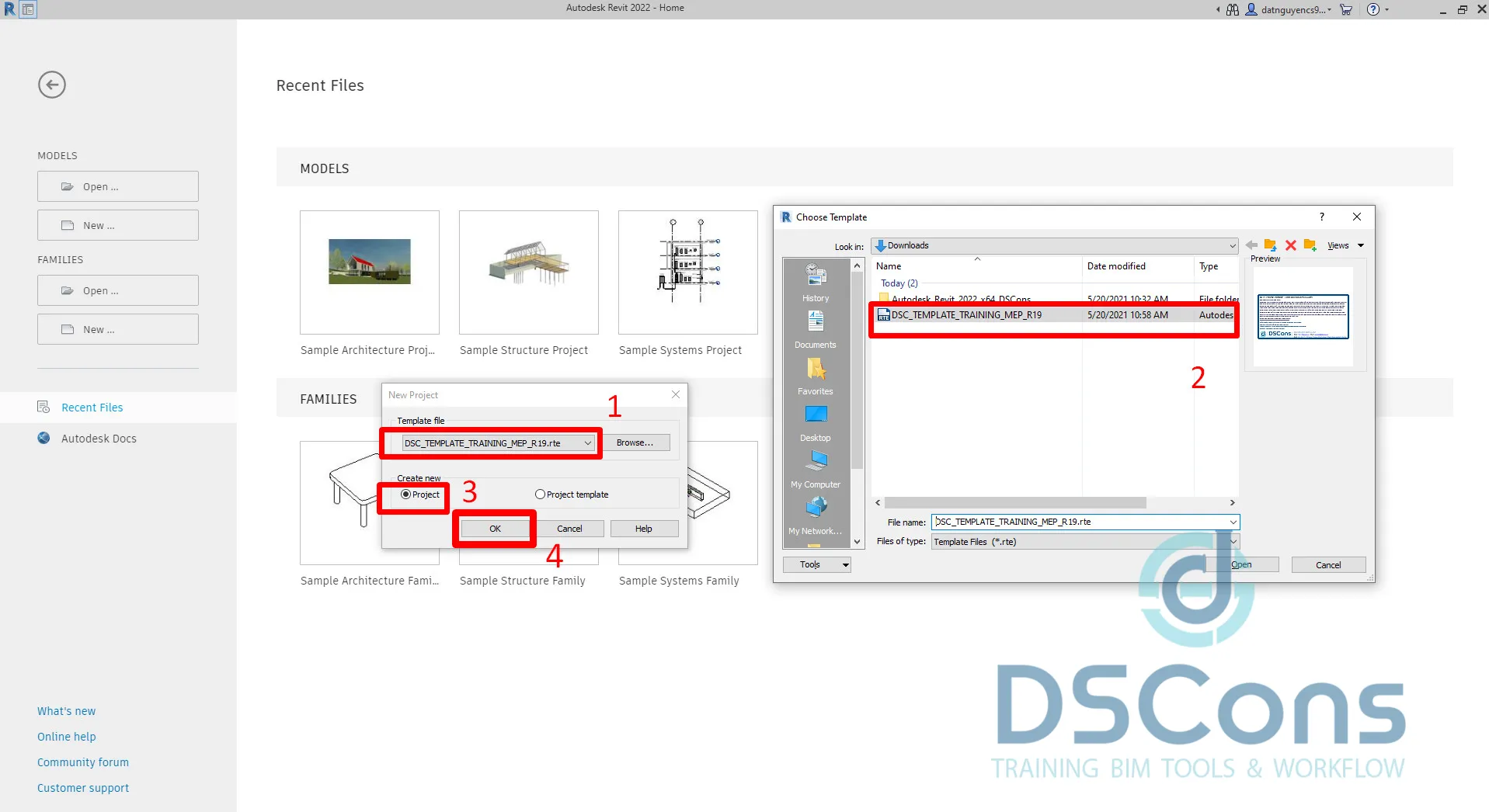Image resolution: width=1489 pixels, height=812 pixels.
Task: Open the History location in places bar
Action: (x=816, y=283)
